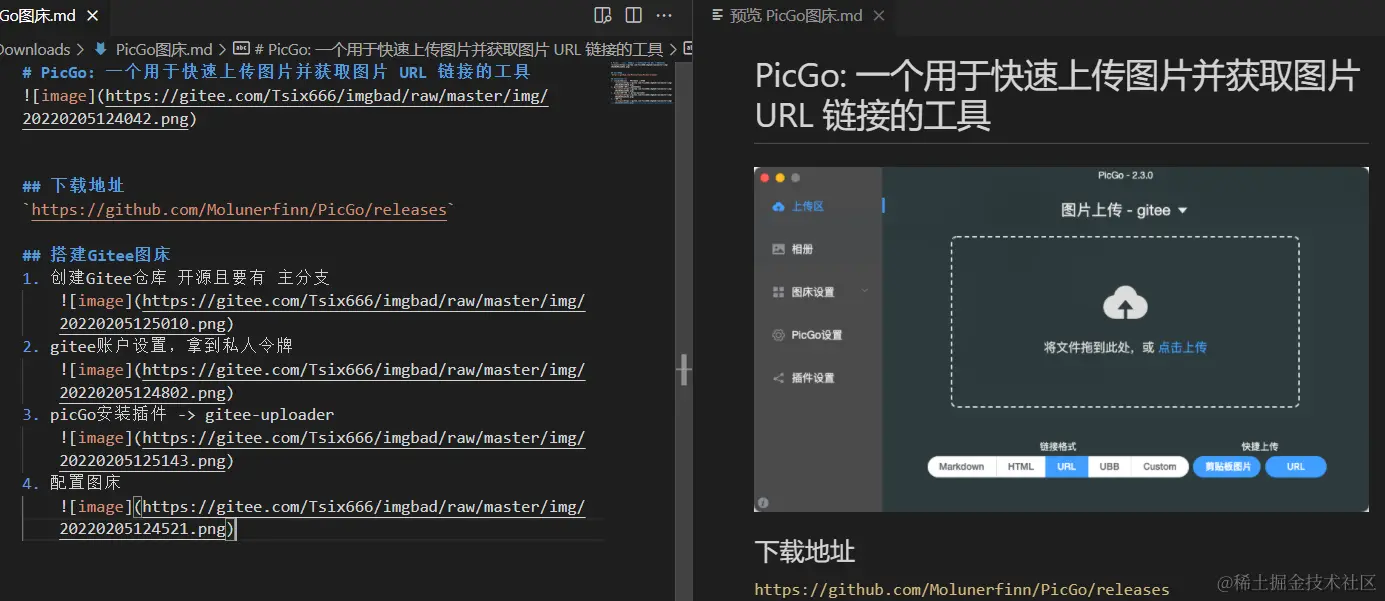This screenshot has width=1385, height=601.
Task: Close the Go图床.md editor tab
Action: pos(93,16)
